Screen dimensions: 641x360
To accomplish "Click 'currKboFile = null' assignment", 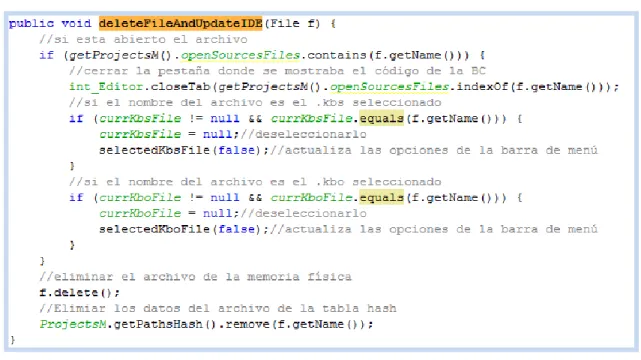I will coord(166,213).
